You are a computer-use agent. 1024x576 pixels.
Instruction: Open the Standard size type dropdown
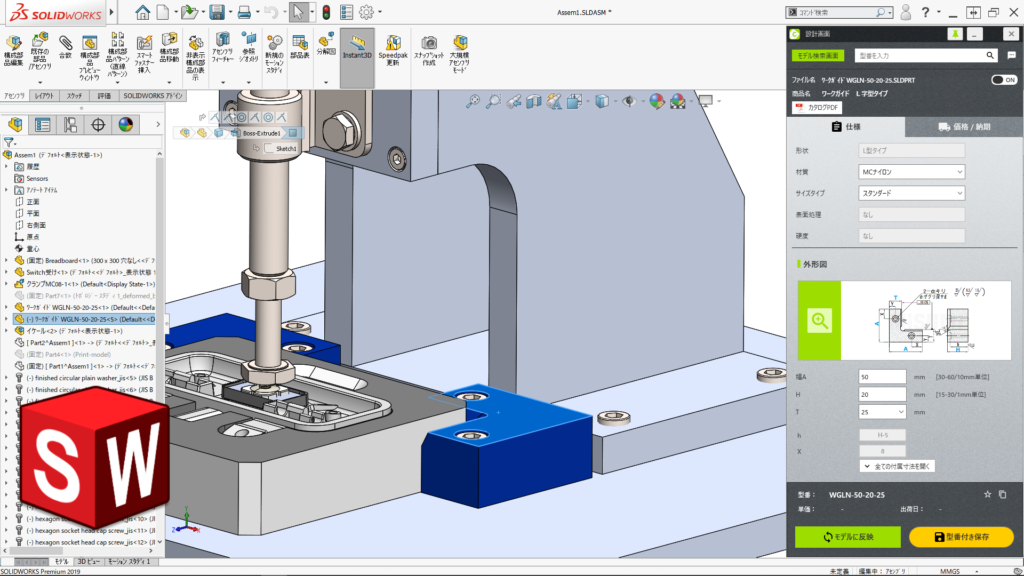(x=911, y=193)
